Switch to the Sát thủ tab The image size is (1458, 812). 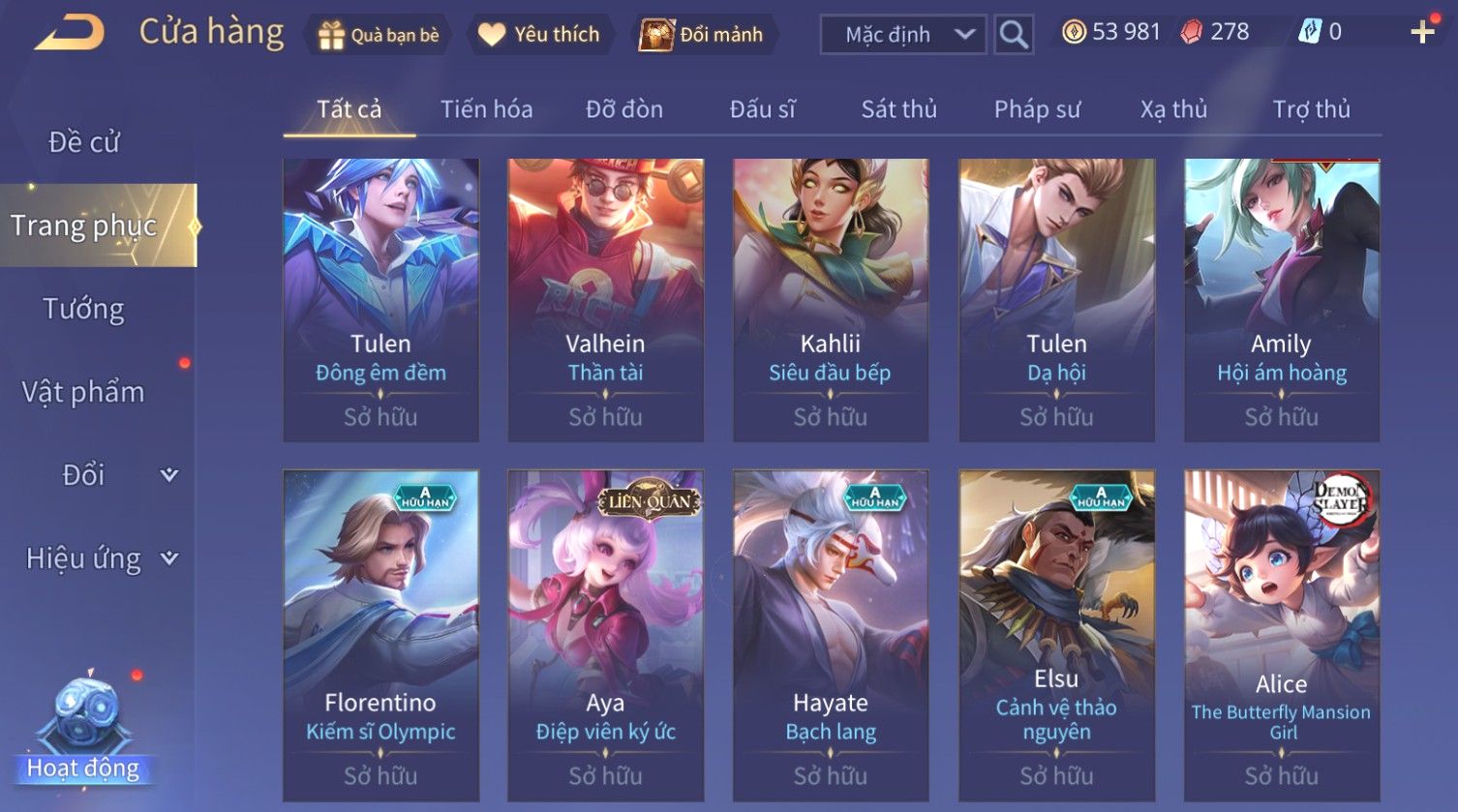[x=899, y=109]
